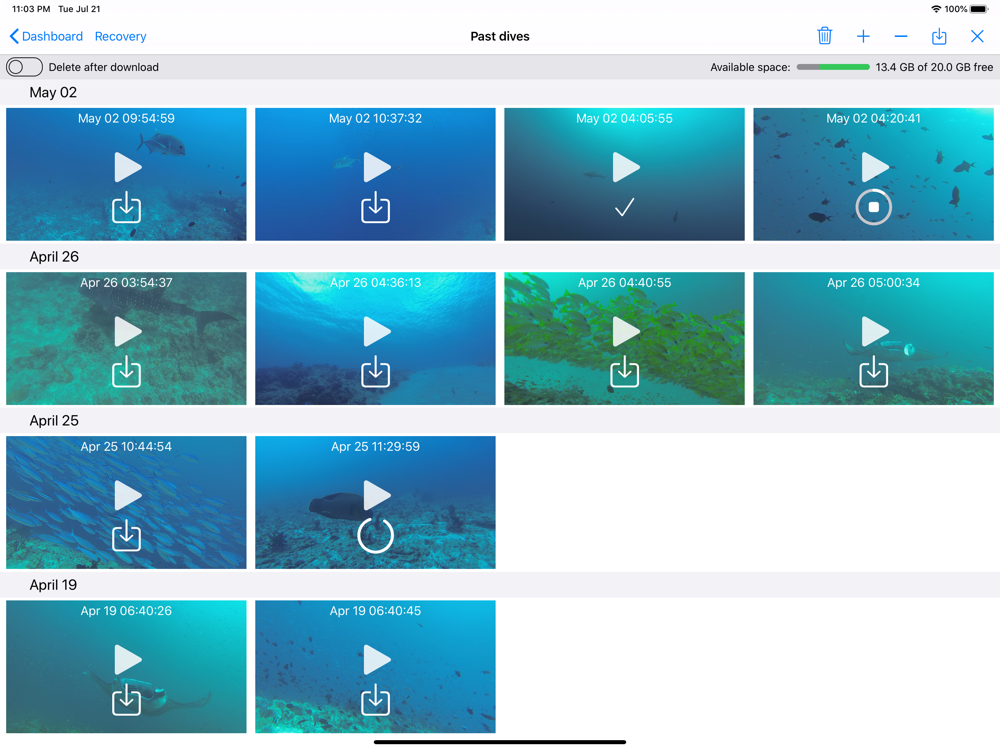Tap the 'Apr 19 06:40:45' timestamp label

click(x=375, y=610)
